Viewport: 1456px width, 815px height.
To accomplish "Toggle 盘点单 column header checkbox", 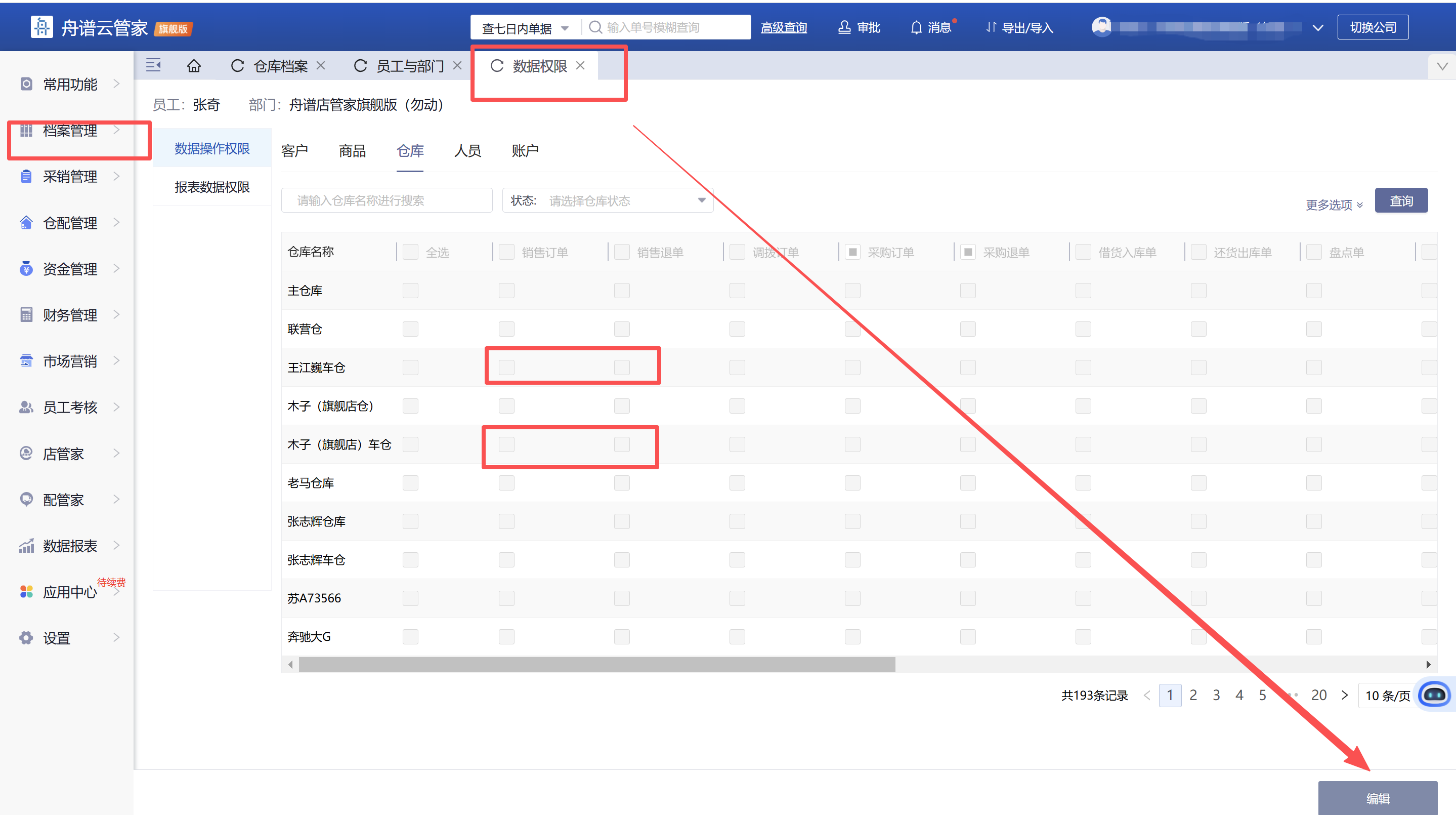I will coord(1313,252).
